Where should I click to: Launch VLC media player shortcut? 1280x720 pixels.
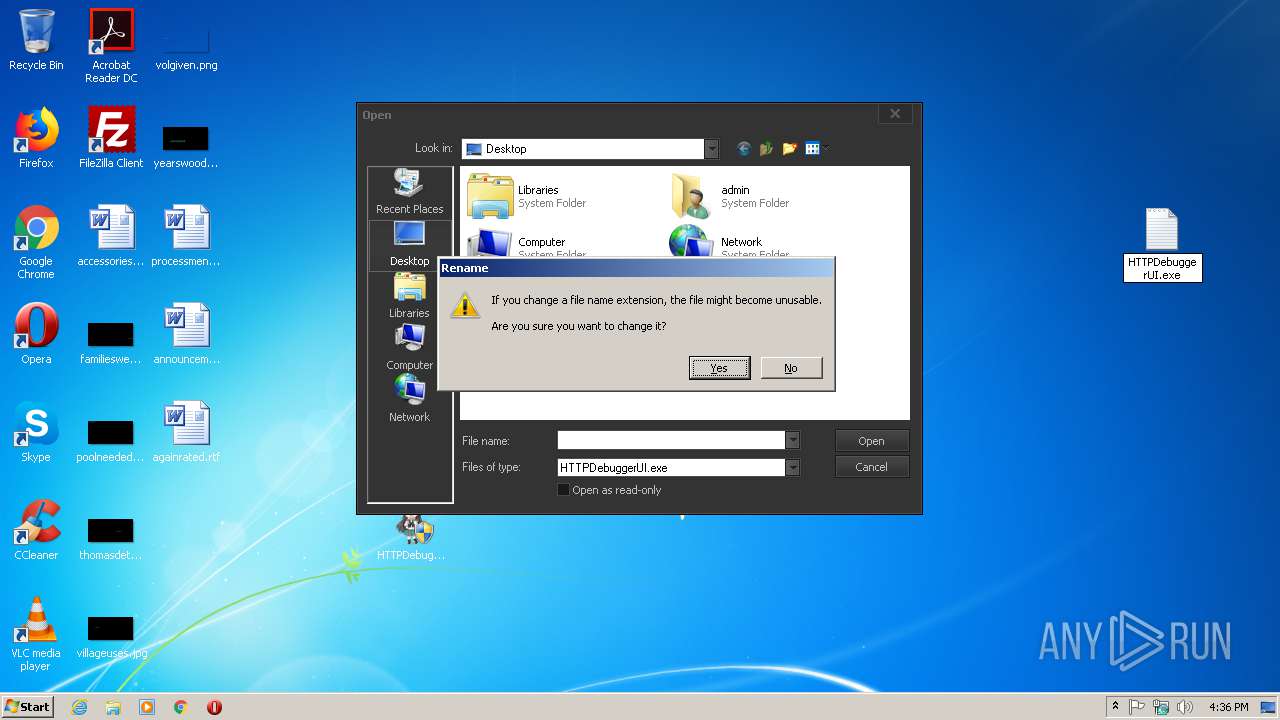(36, 634)
